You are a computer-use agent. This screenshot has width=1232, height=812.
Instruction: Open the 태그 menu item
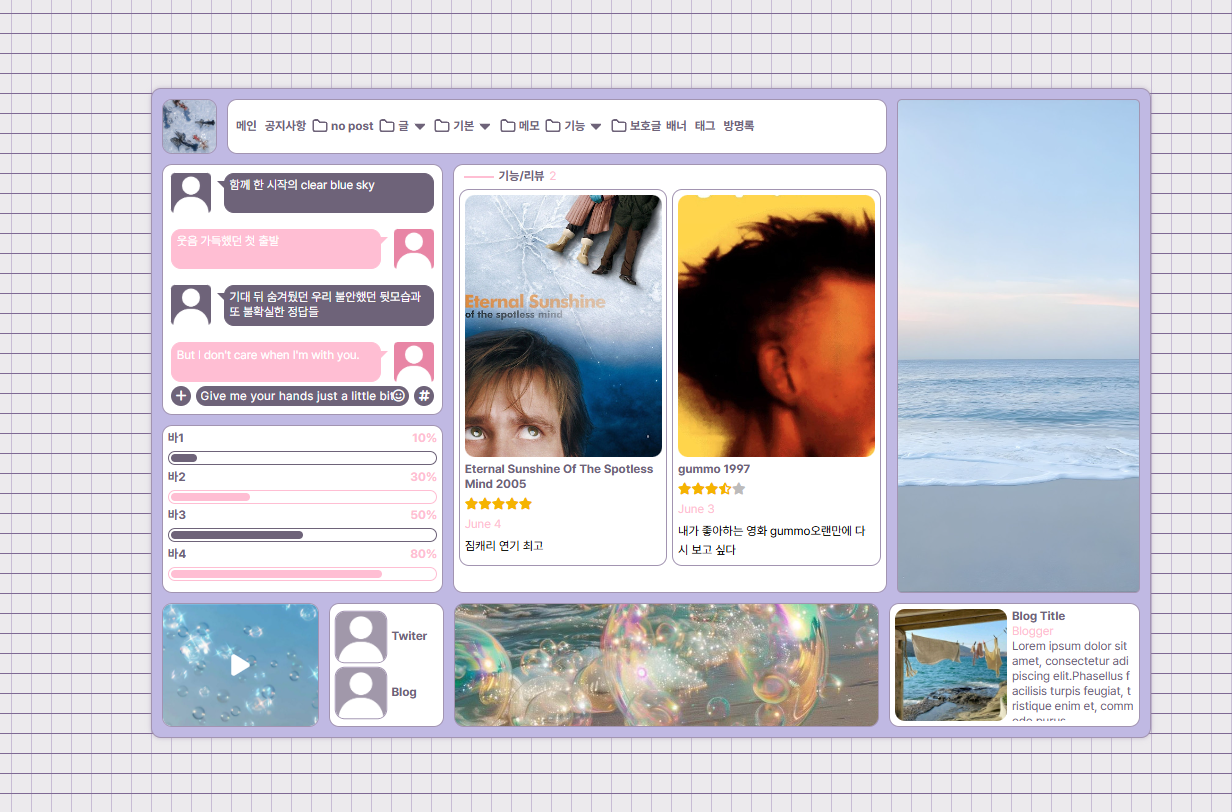click(x=705, y=126)
